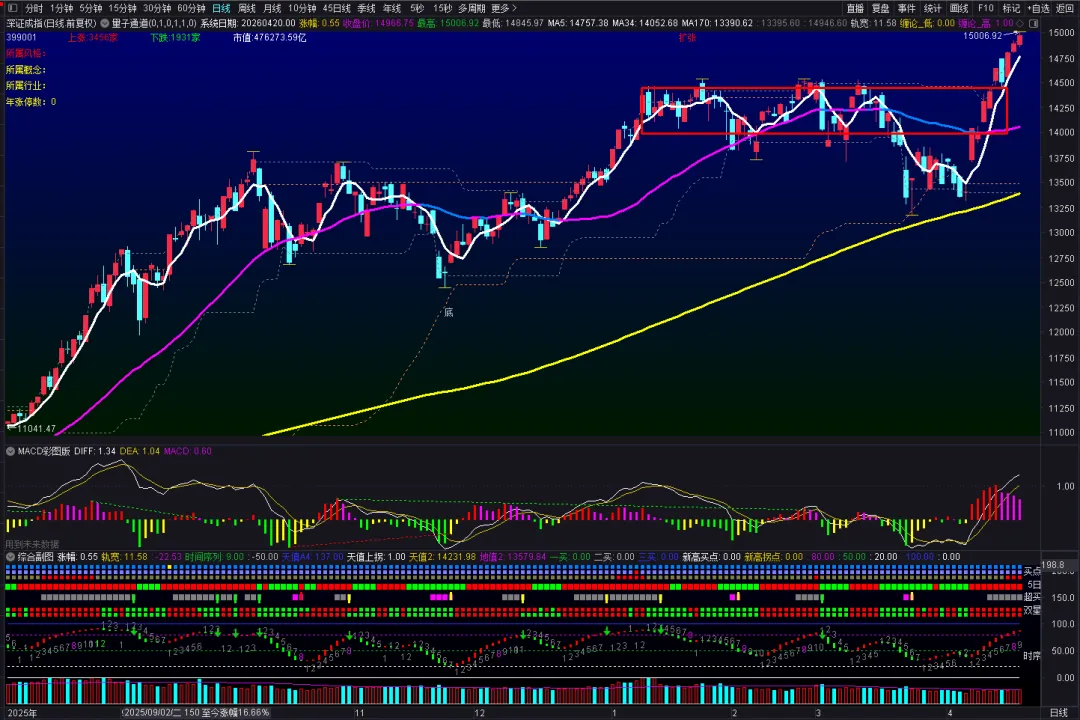Screen dimensions: 1080x720
Task: Click the 底 bottom marker on chart
Action: click(x=448, y=312)
